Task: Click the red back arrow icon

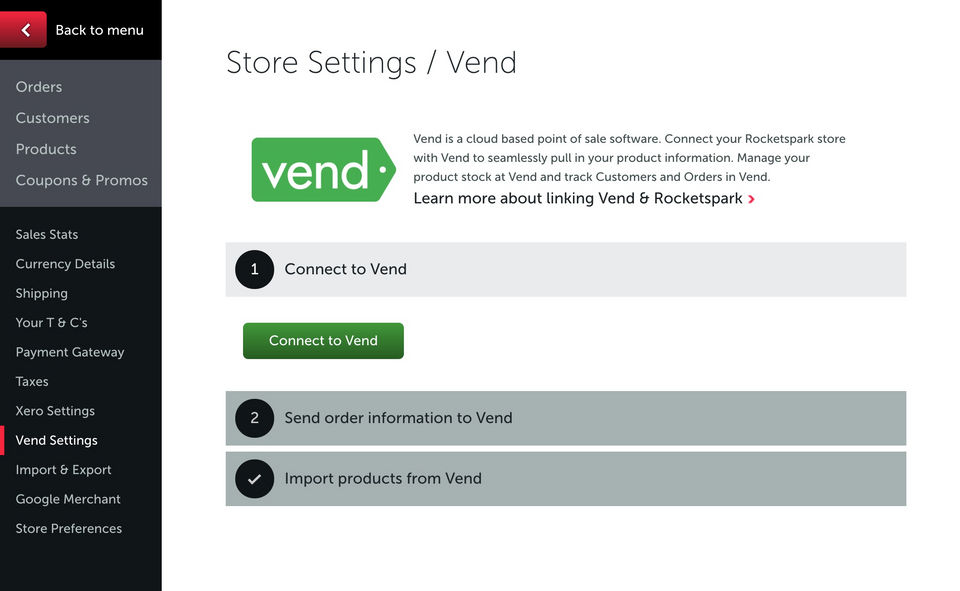Action: (x=25, y=30)
